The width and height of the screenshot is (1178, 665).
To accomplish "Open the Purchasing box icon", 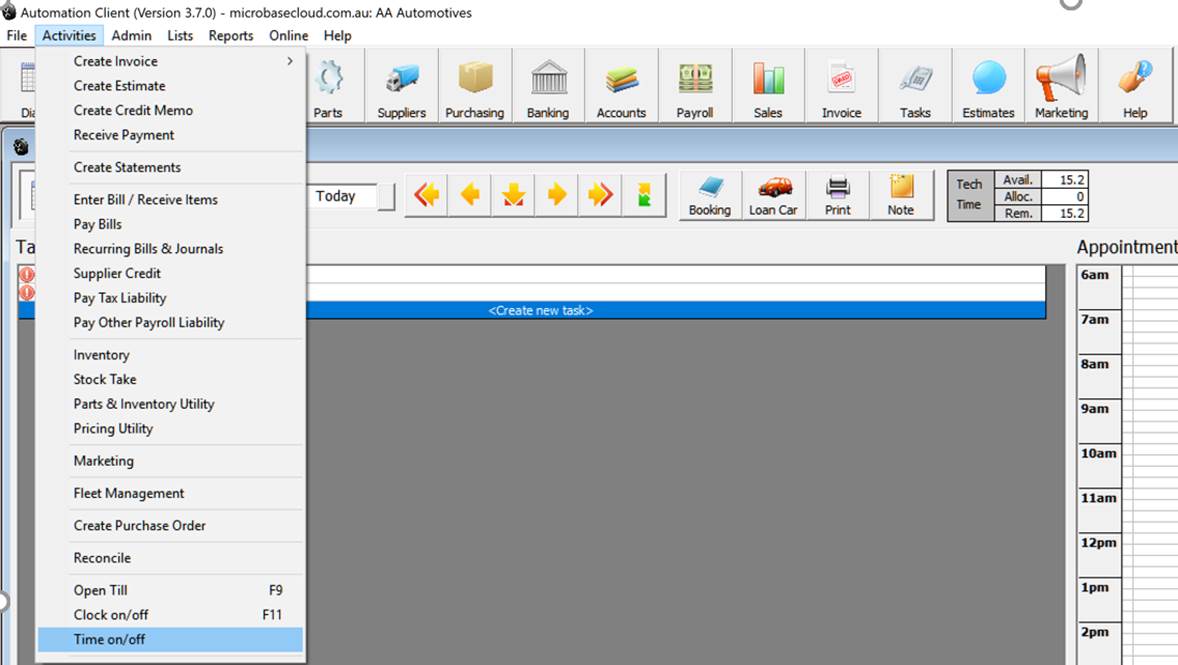I will tap(474, 87).
